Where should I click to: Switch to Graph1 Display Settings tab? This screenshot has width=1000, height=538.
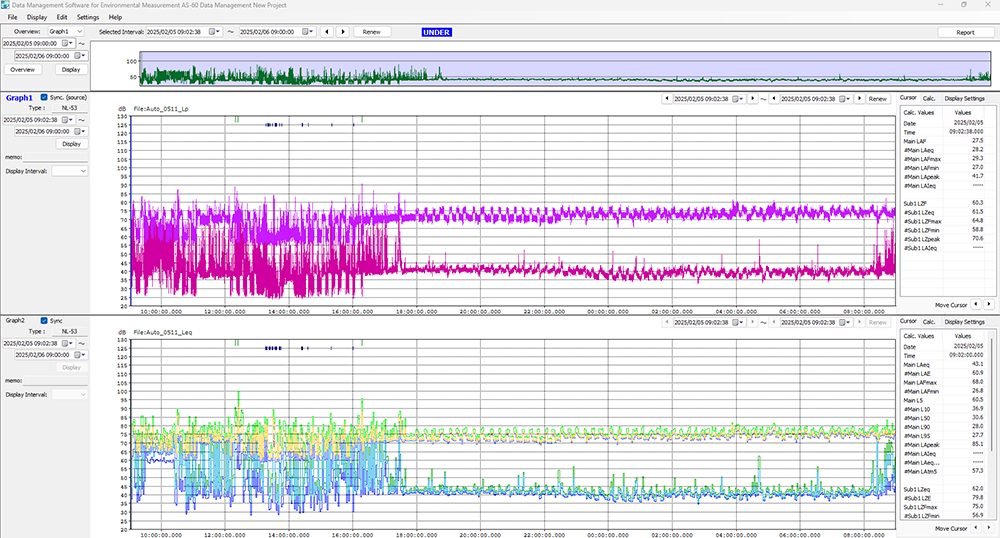[x=964, y=98]
